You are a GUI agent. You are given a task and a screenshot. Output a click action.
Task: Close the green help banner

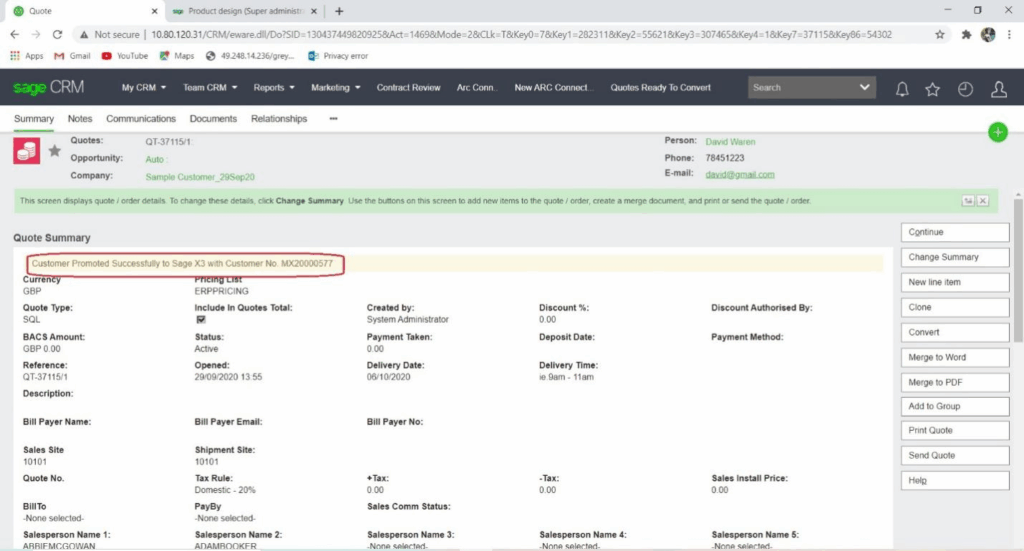(x=982, y=201)
